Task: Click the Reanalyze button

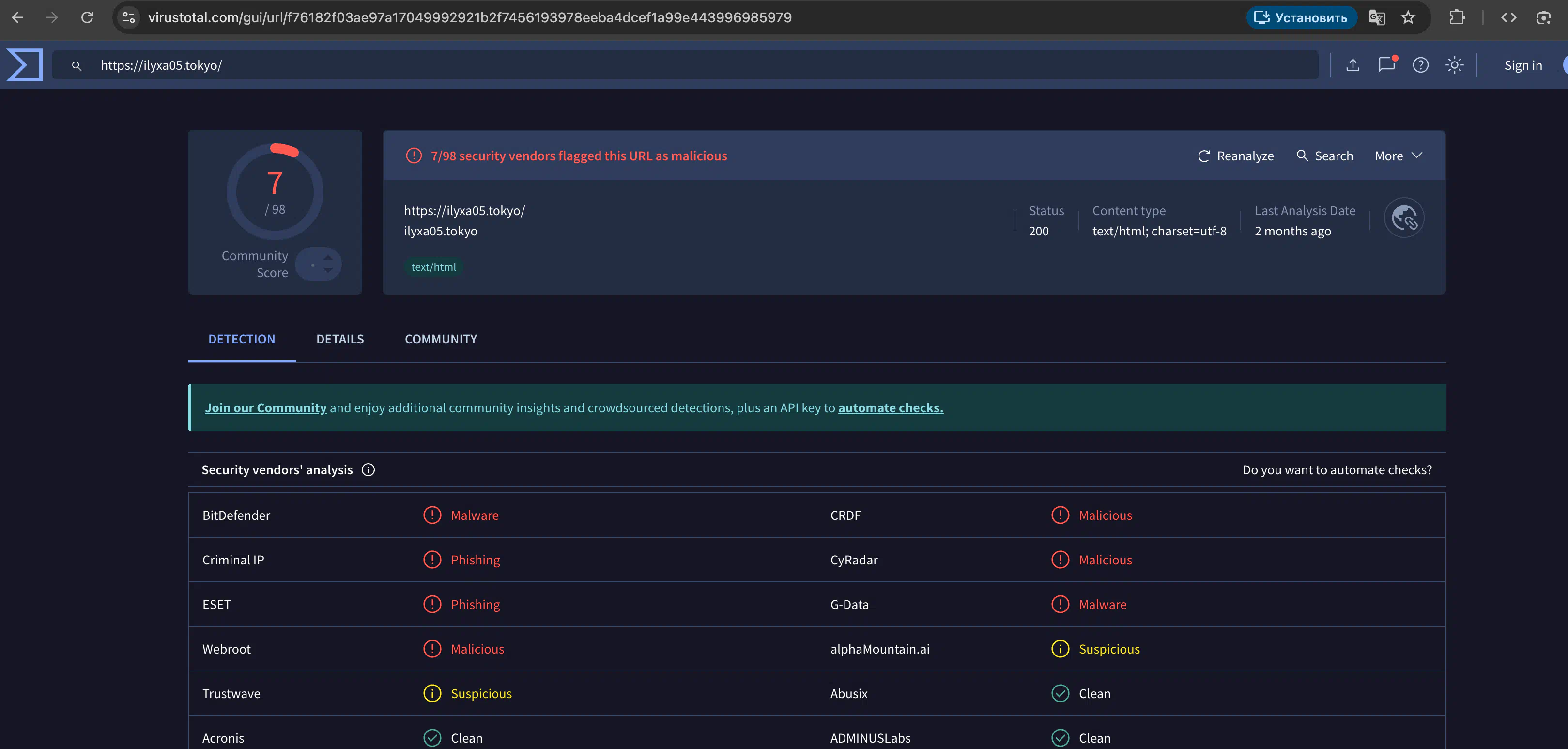Action: [1235, 156]
